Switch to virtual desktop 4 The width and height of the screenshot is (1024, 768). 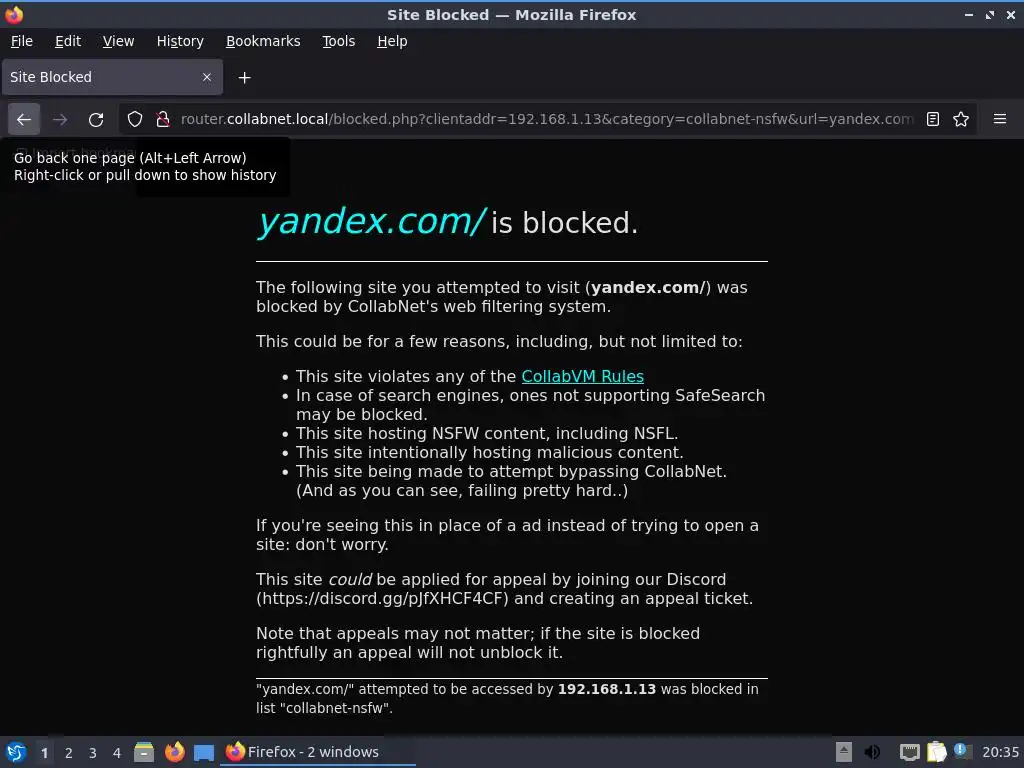pyautogui.click(x=117, y=753)
